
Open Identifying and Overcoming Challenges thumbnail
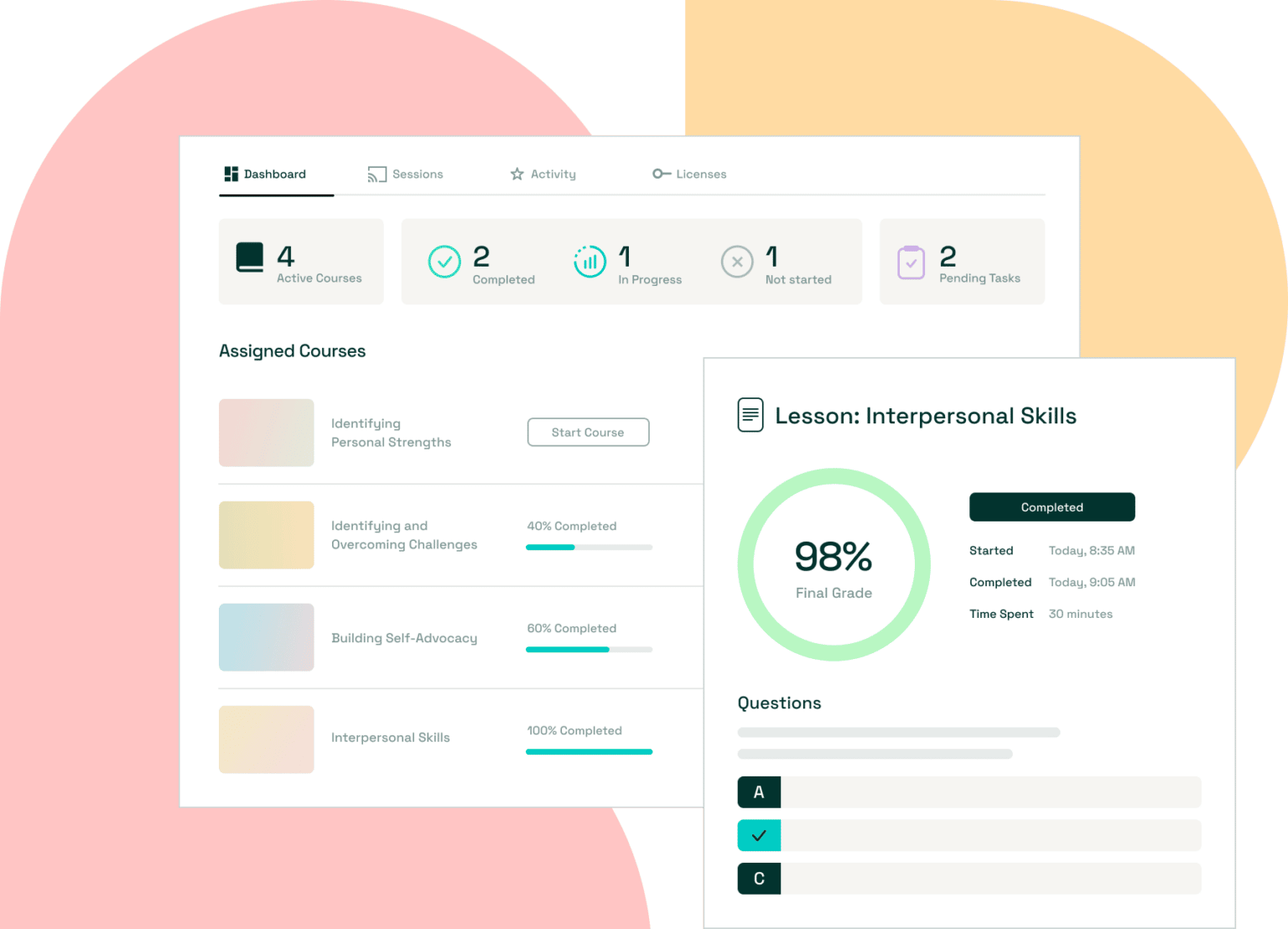(x=267, y=535)
